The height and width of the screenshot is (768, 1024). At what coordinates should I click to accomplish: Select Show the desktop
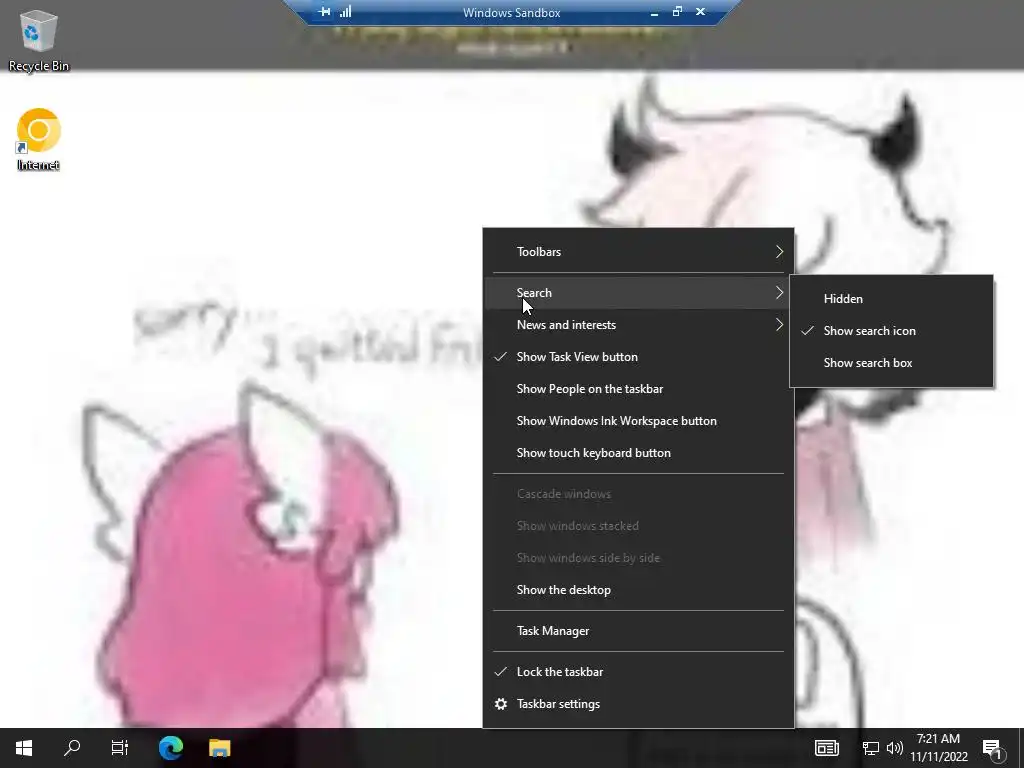pos(638,590)
